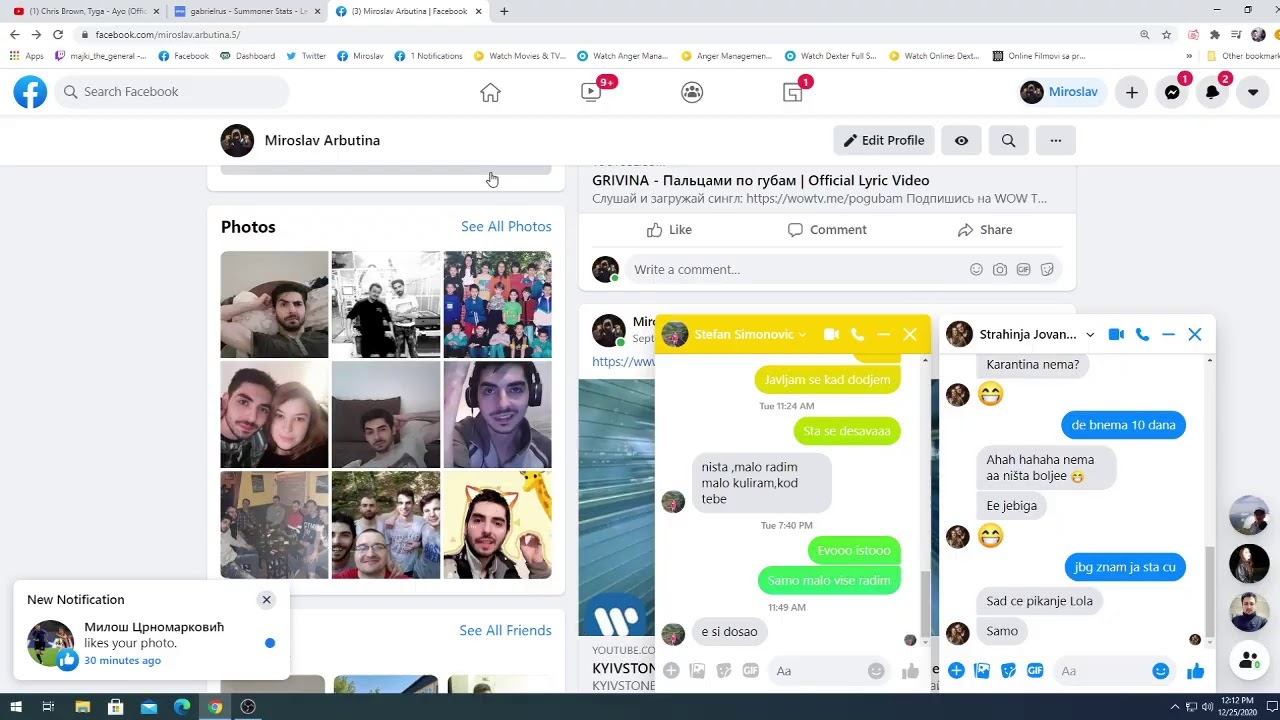The width and height of the screenshot is (1280, 720).
Task: Open the Facebook Watch video icon
Action: [591, 92]
